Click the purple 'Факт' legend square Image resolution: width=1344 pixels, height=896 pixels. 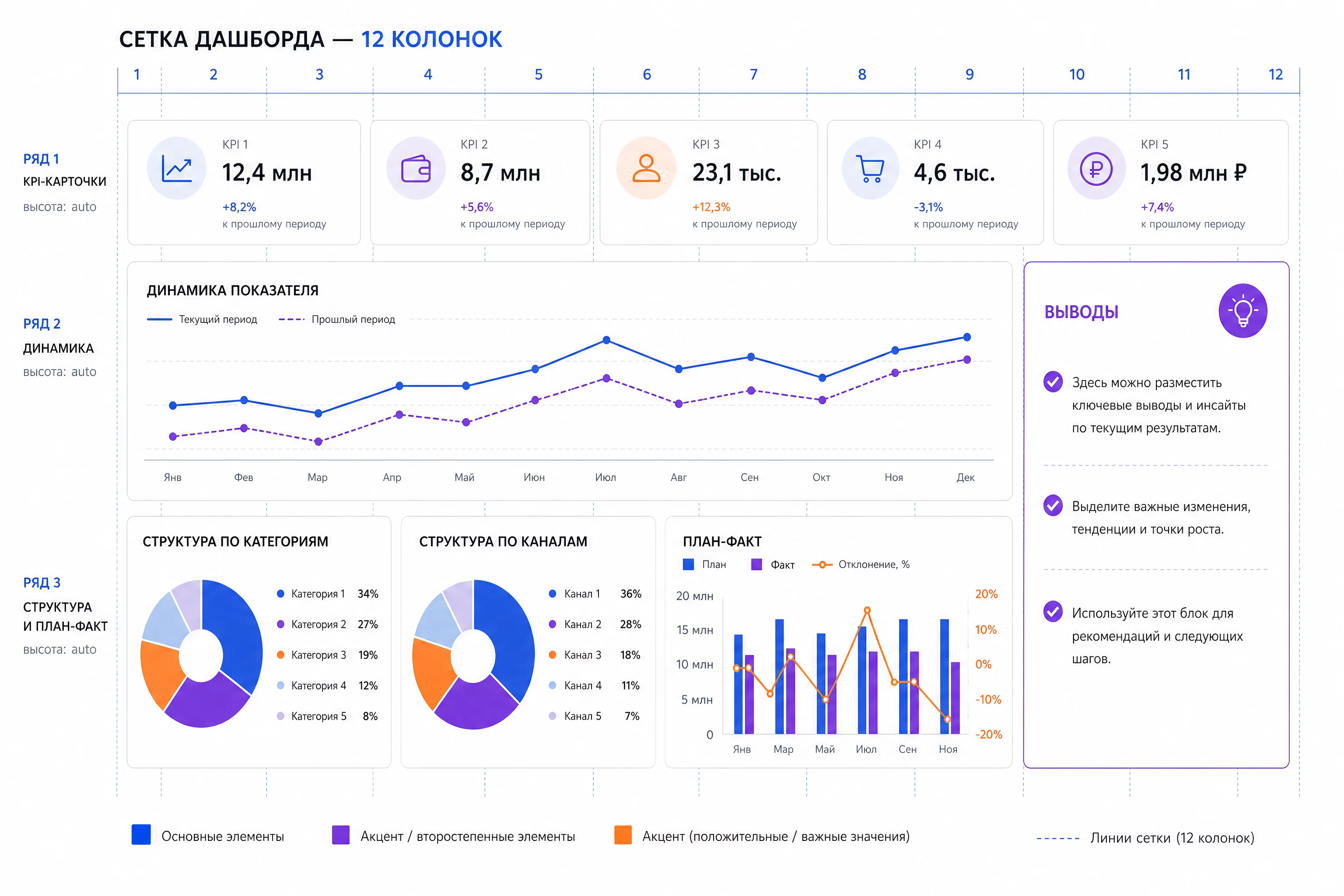(x=756, y=564)
